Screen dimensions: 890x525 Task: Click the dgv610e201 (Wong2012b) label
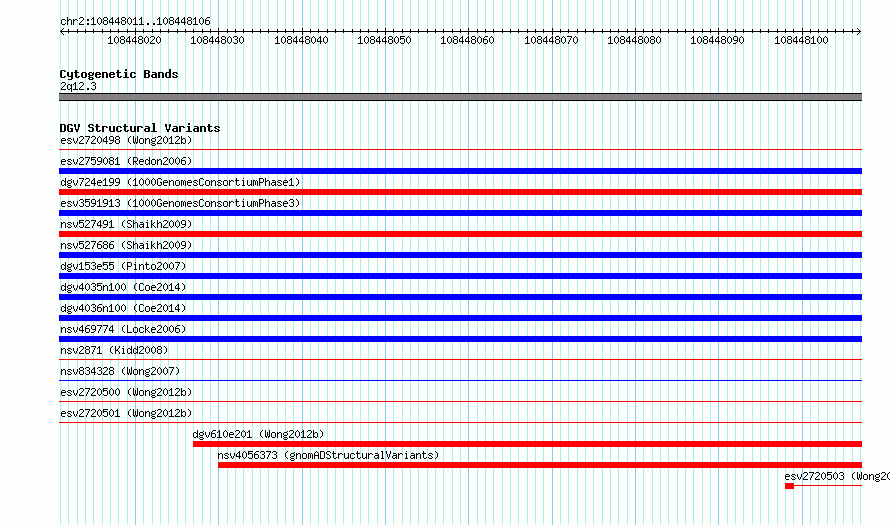point(258,434)
